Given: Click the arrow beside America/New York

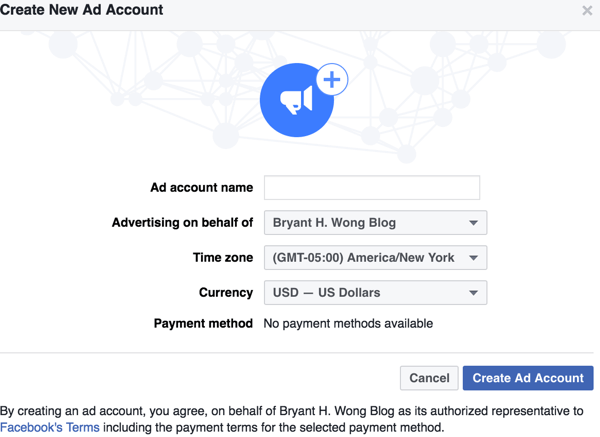Looking at the screenshot, I should point(474,258).
